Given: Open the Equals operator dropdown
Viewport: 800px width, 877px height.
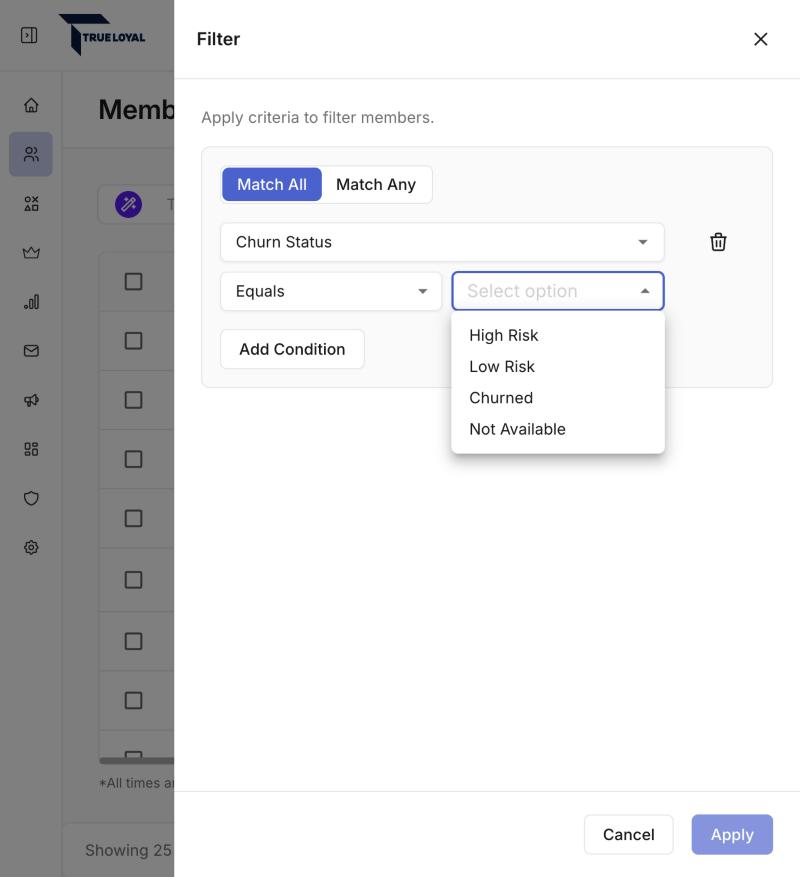Looking at the screenshot, I should pos(331,291).
